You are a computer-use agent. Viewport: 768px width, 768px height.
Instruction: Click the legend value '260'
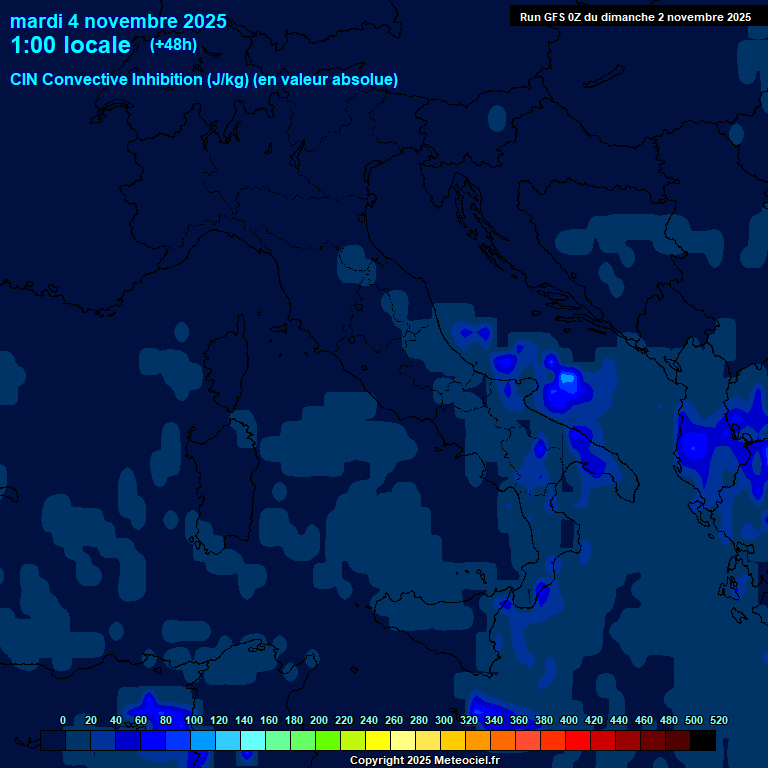pos(394,720)
